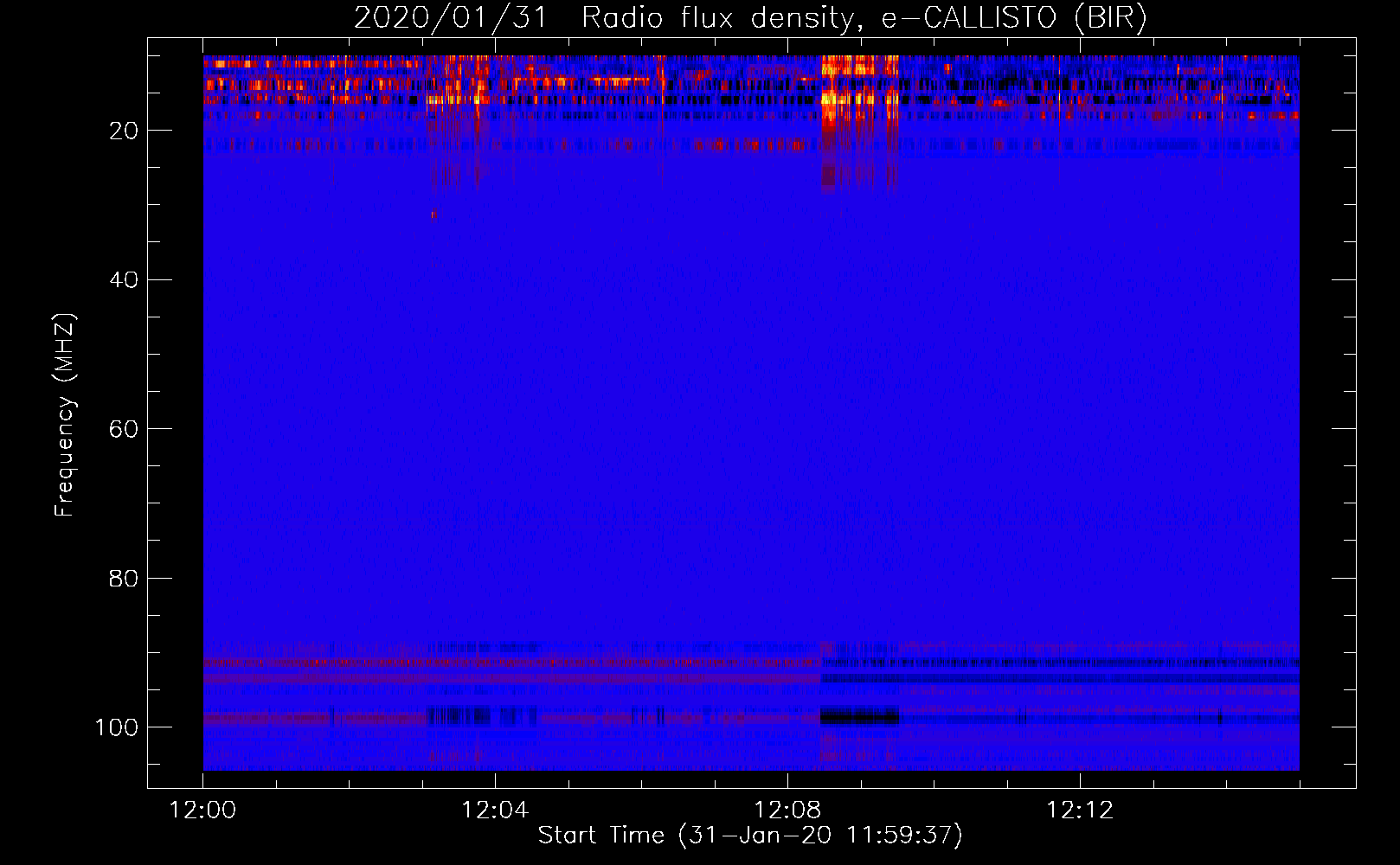The width and height of the screenshot is (1400, 865).
Task: Click the '12:00' time tick label
Action: (203, 811)
